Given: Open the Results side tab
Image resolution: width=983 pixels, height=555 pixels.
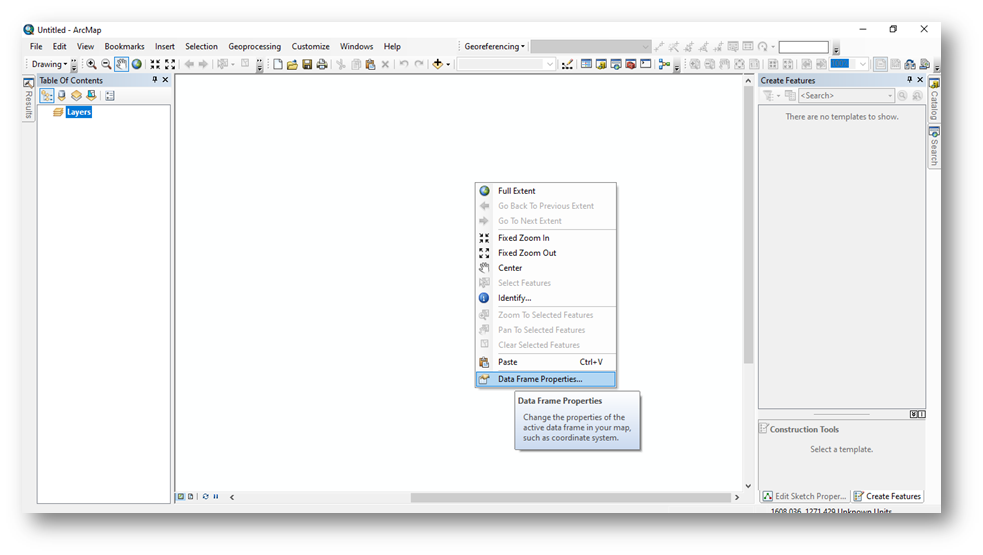Looking at the screenshot, I should click(x=28, y=98).
